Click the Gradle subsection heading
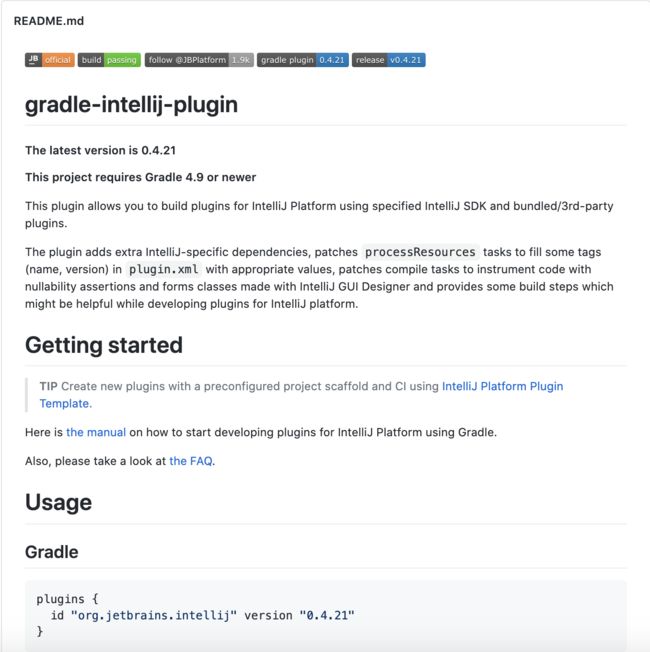The width and height of the screenshot is (650, 652). tap(52, 552)
